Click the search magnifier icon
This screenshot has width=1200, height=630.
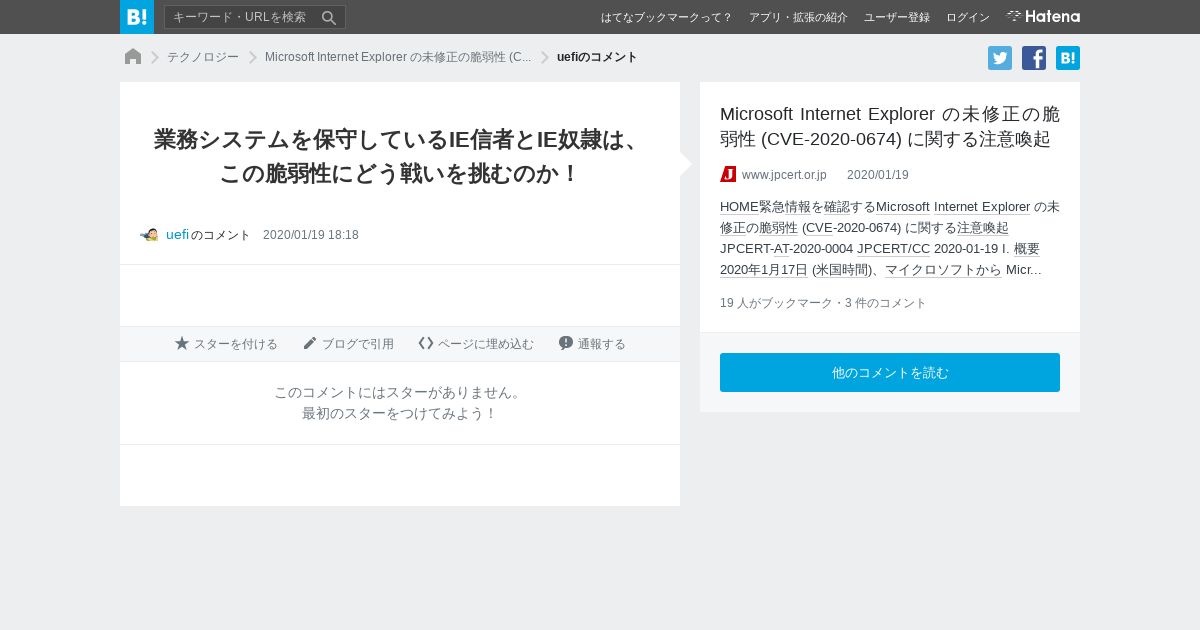pos(328,17)
